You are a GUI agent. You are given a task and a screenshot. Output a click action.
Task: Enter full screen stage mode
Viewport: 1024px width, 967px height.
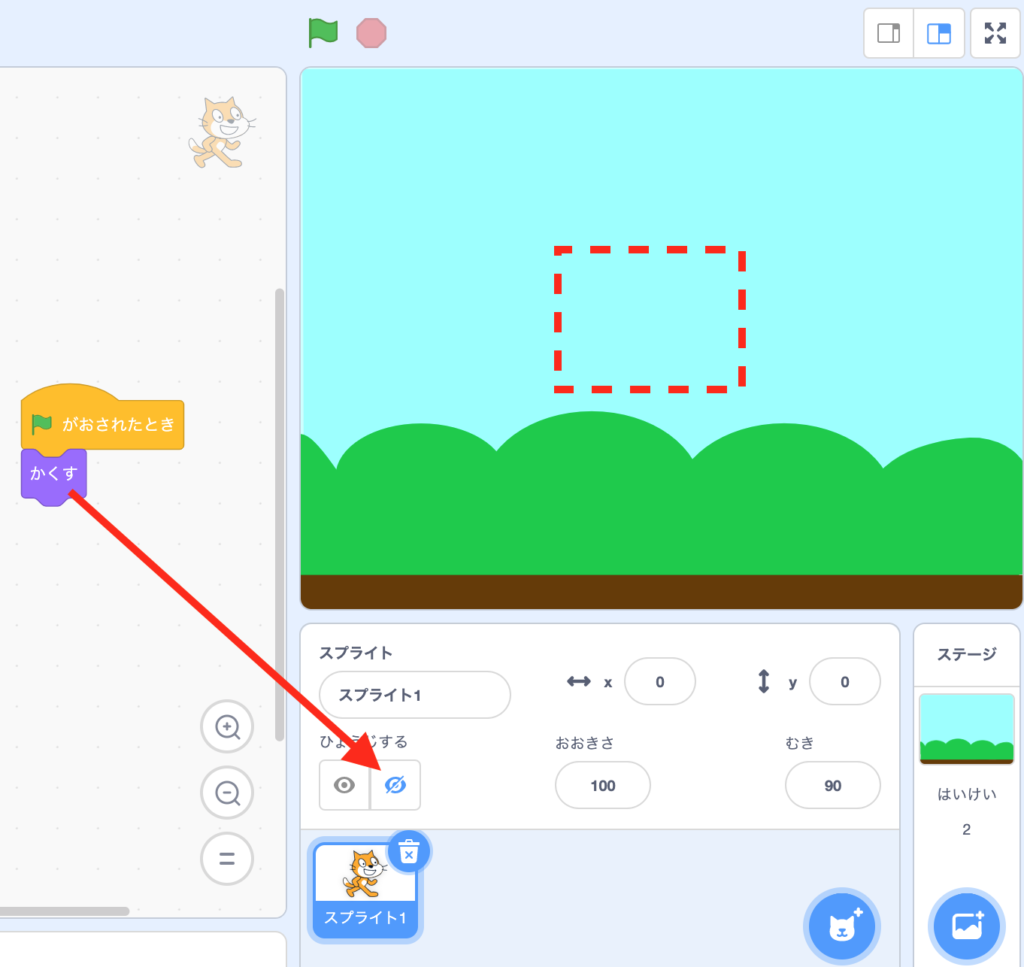pyautogui.click(x=995, y=34)
